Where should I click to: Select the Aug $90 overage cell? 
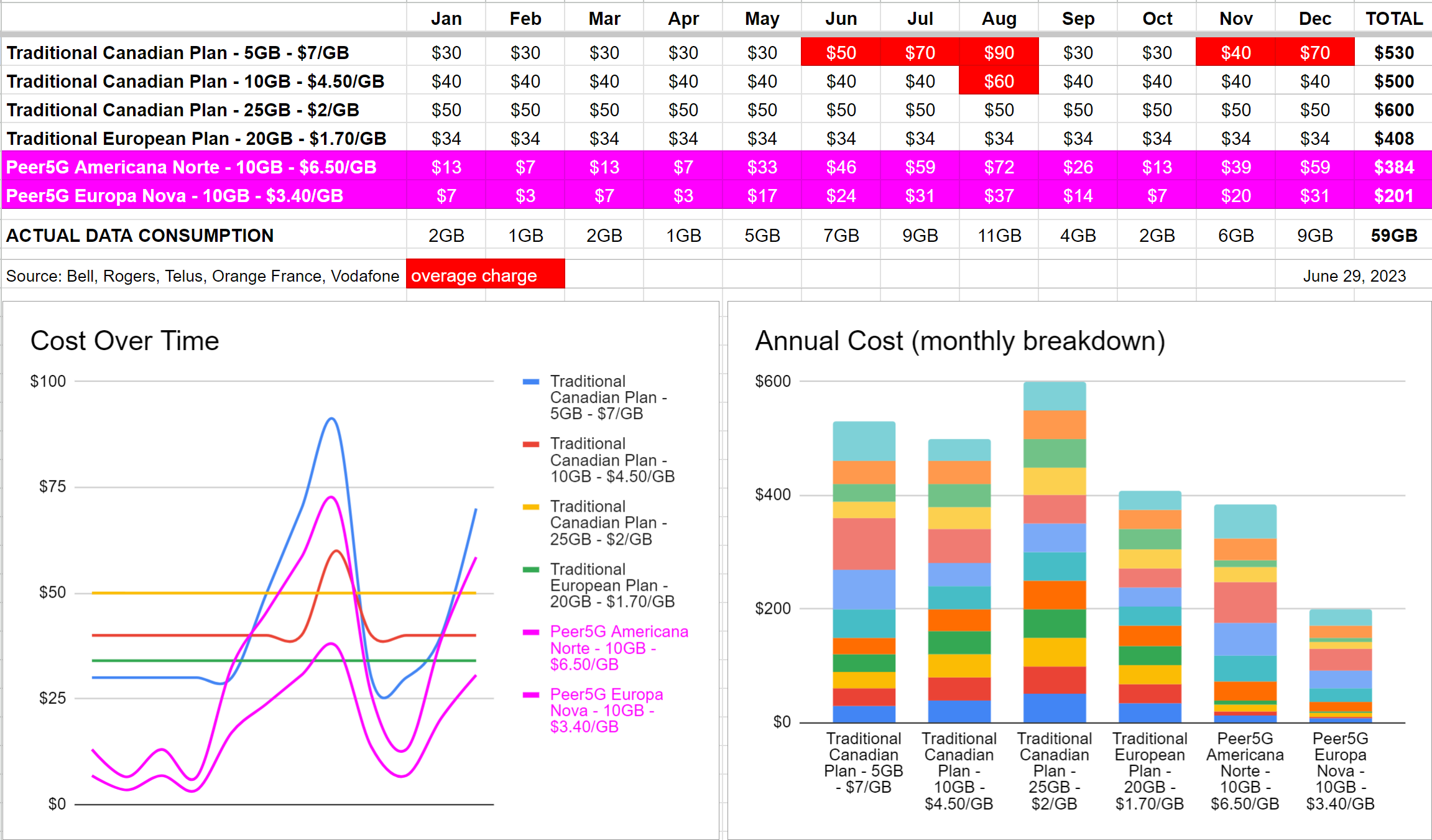pos(999,53)
